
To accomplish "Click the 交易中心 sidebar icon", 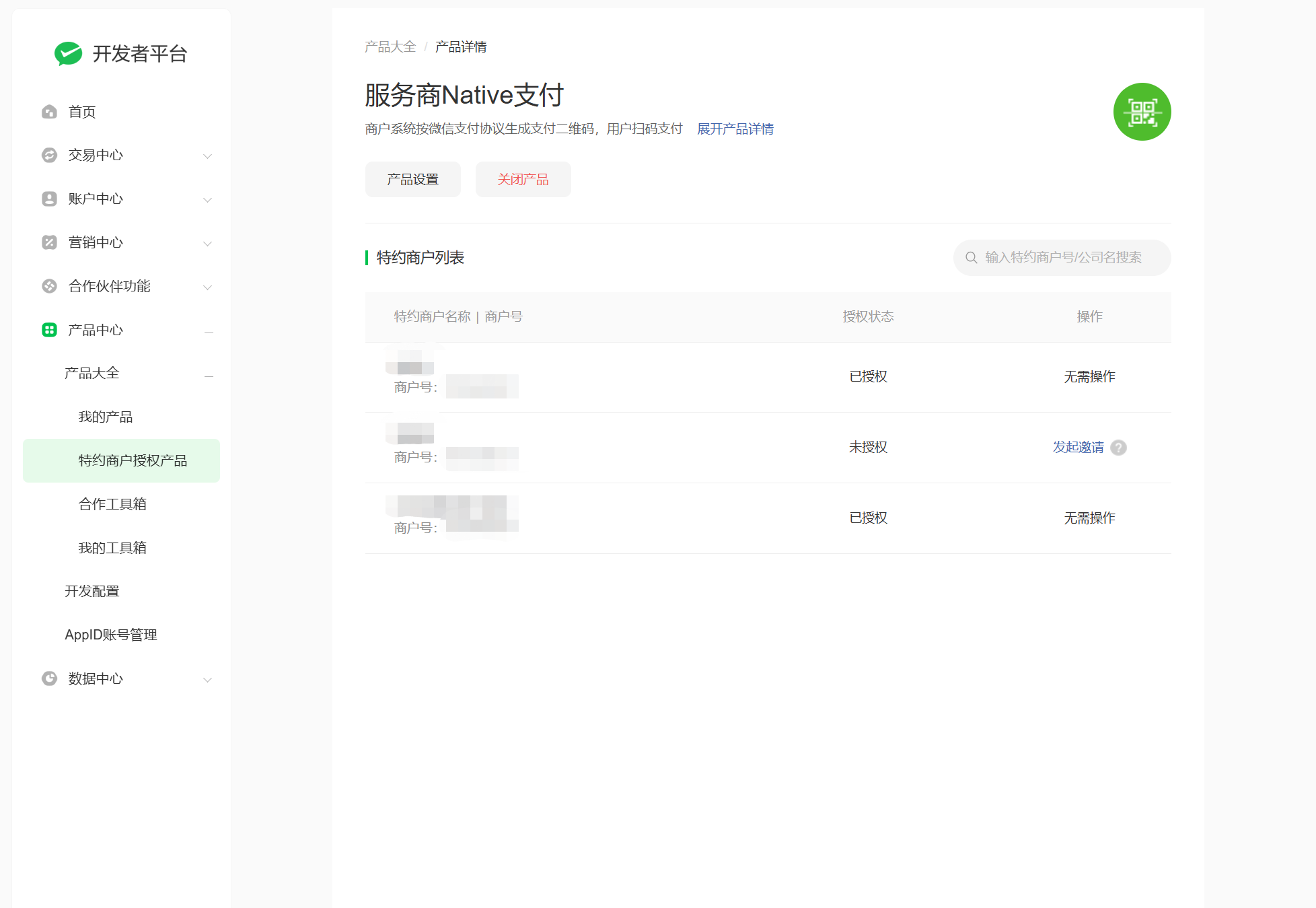I will (x=49, y=155).
